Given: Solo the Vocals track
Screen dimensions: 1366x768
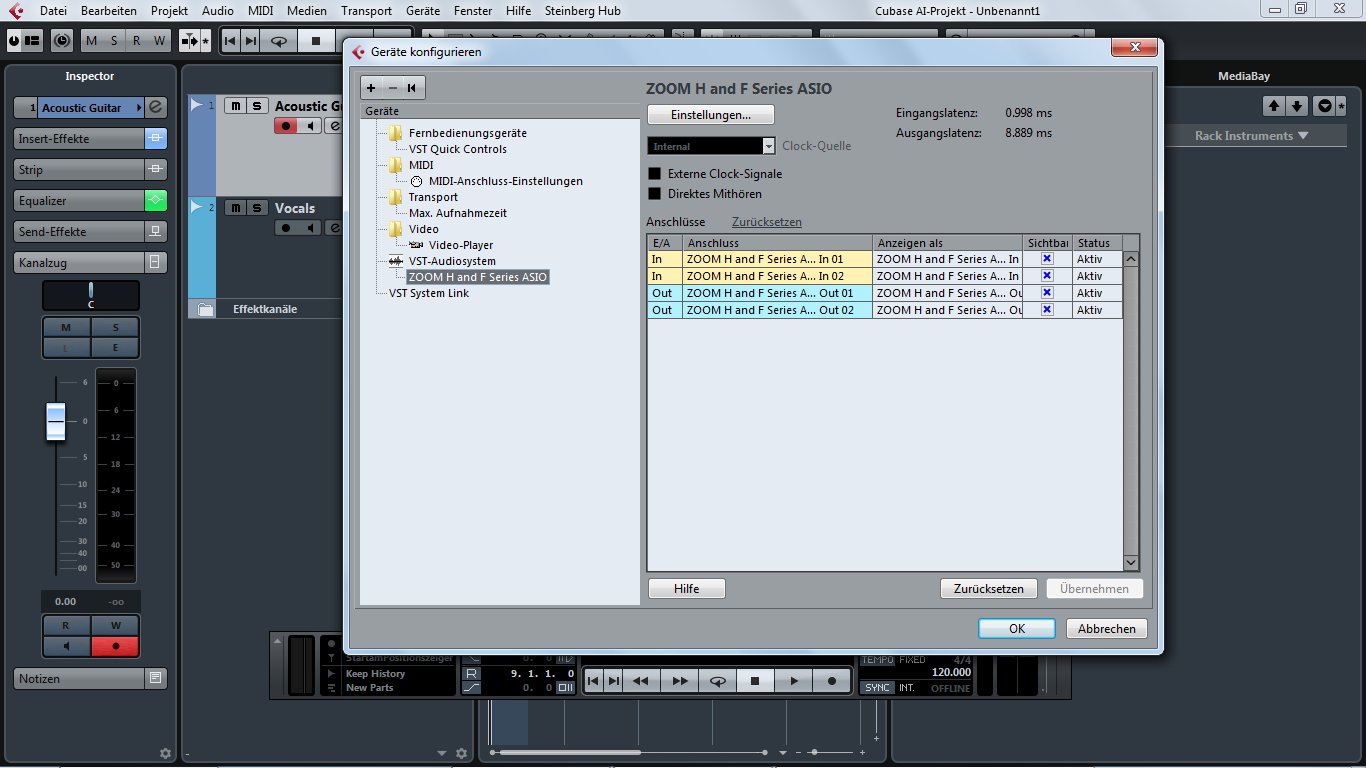Looking at the screenshot, I should [257, 208].
